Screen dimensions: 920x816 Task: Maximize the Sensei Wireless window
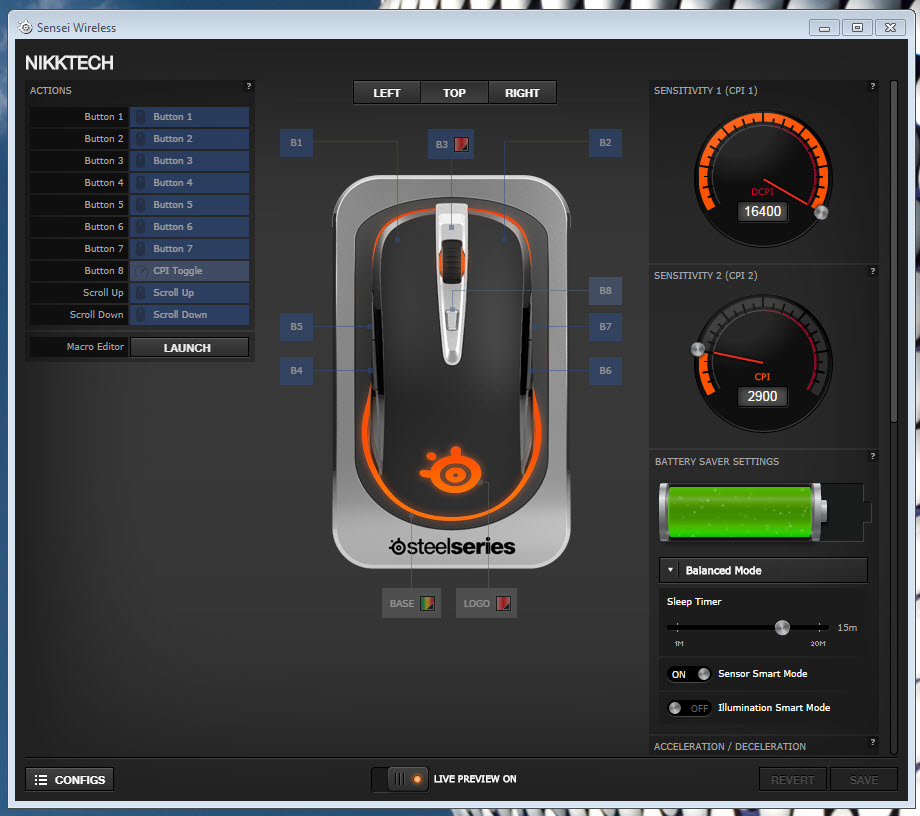click(x=857, y=28)
